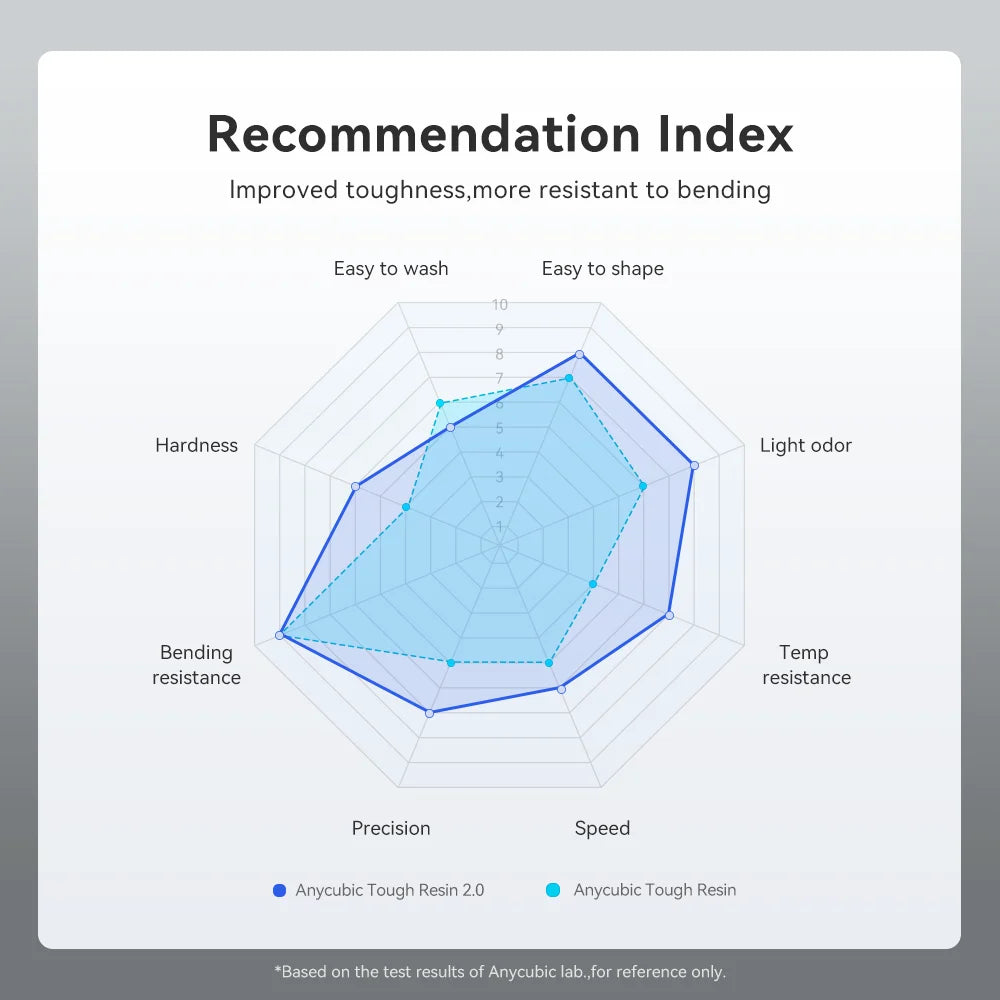1000x1000 pixels.
Task: Click the scale value 10 atop the radar chart
Action: (499, 304)
